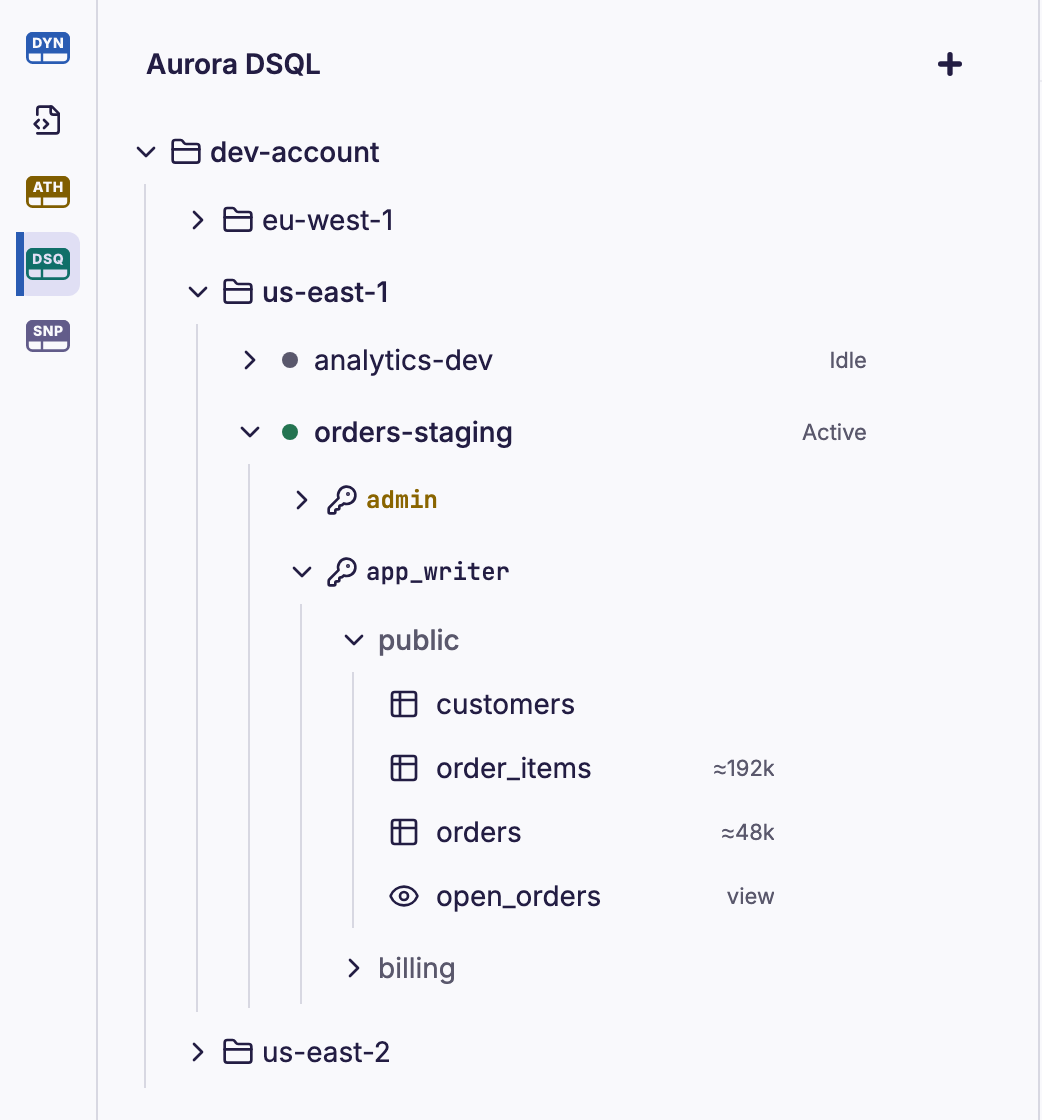Select the billing schema

coord(417,969)
